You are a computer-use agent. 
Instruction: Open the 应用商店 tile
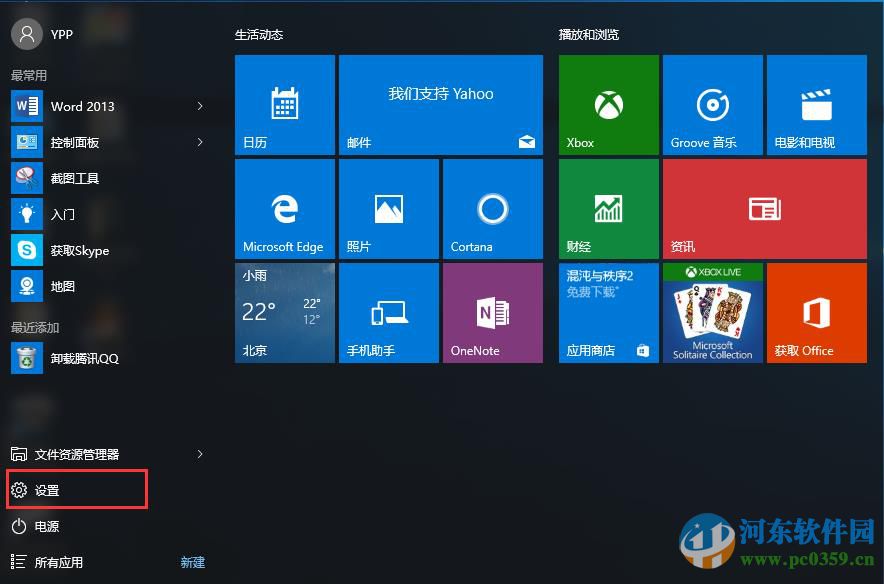608,312
